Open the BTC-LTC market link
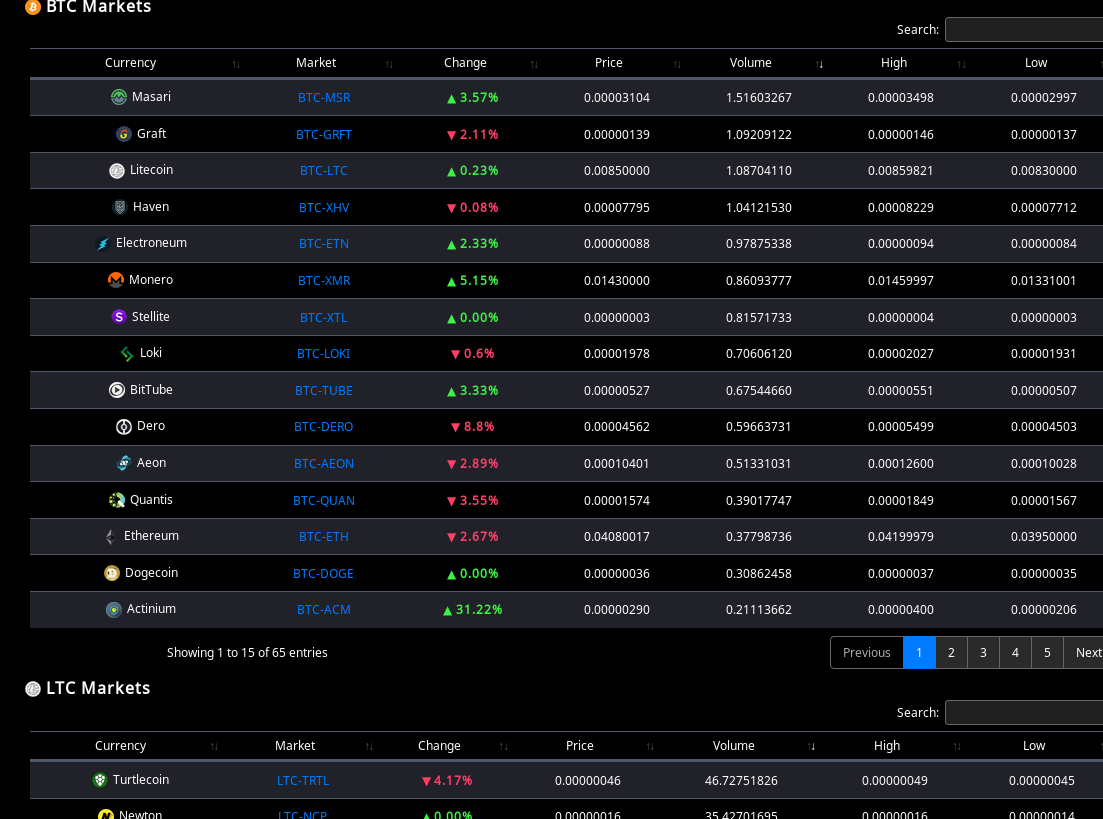Screen dimensions: 1103x819 coord(324,171)
